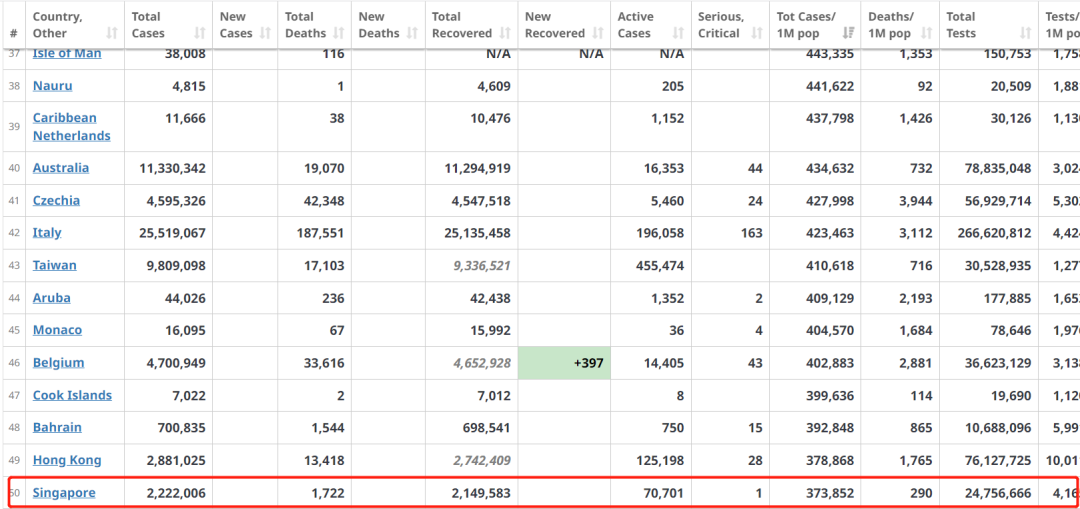Select Taiwan total recovered 9,336,521
The height and width of the screenshot is (509, 1080).
point(481,265)
